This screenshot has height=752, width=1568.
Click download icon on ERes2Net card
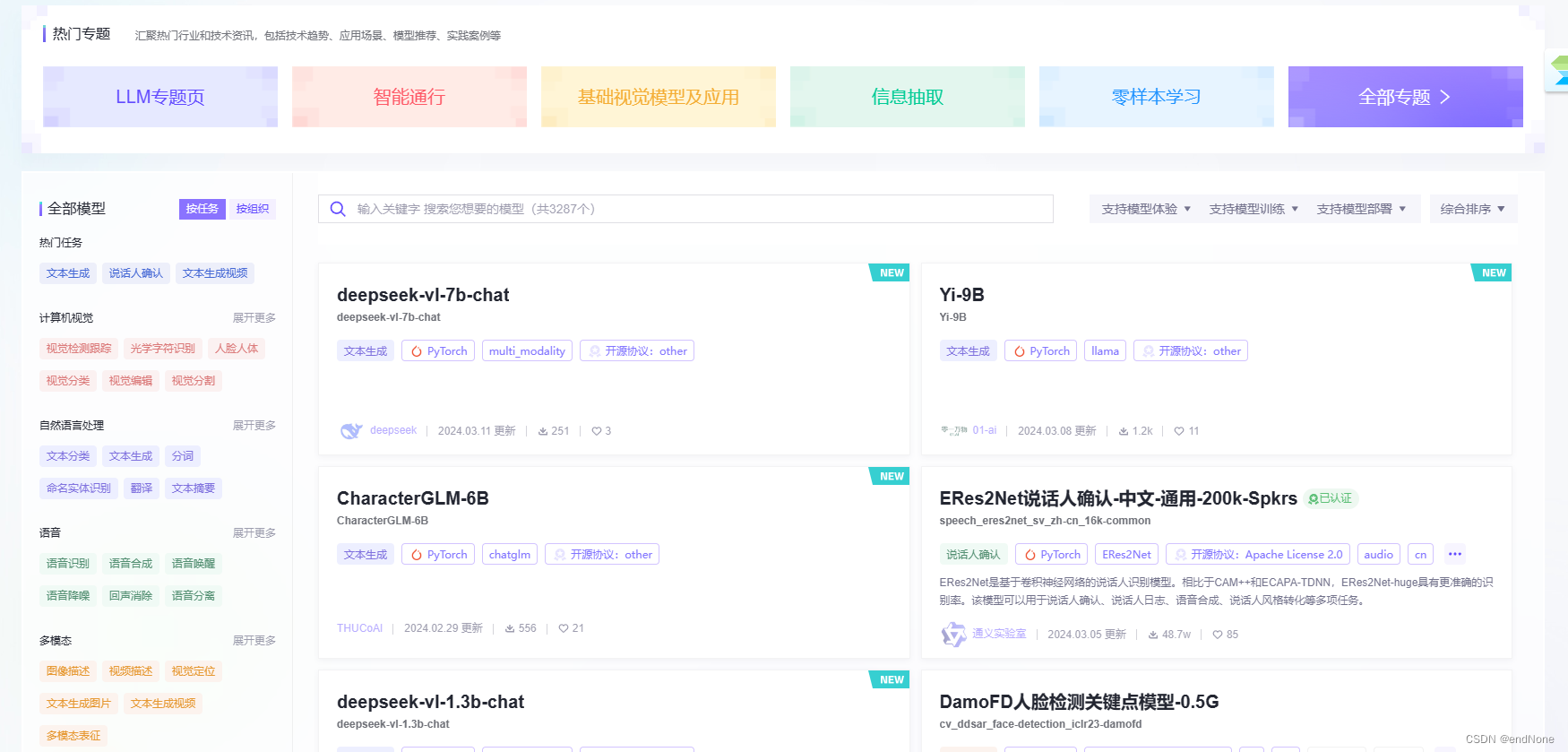tap(1154, 635)
